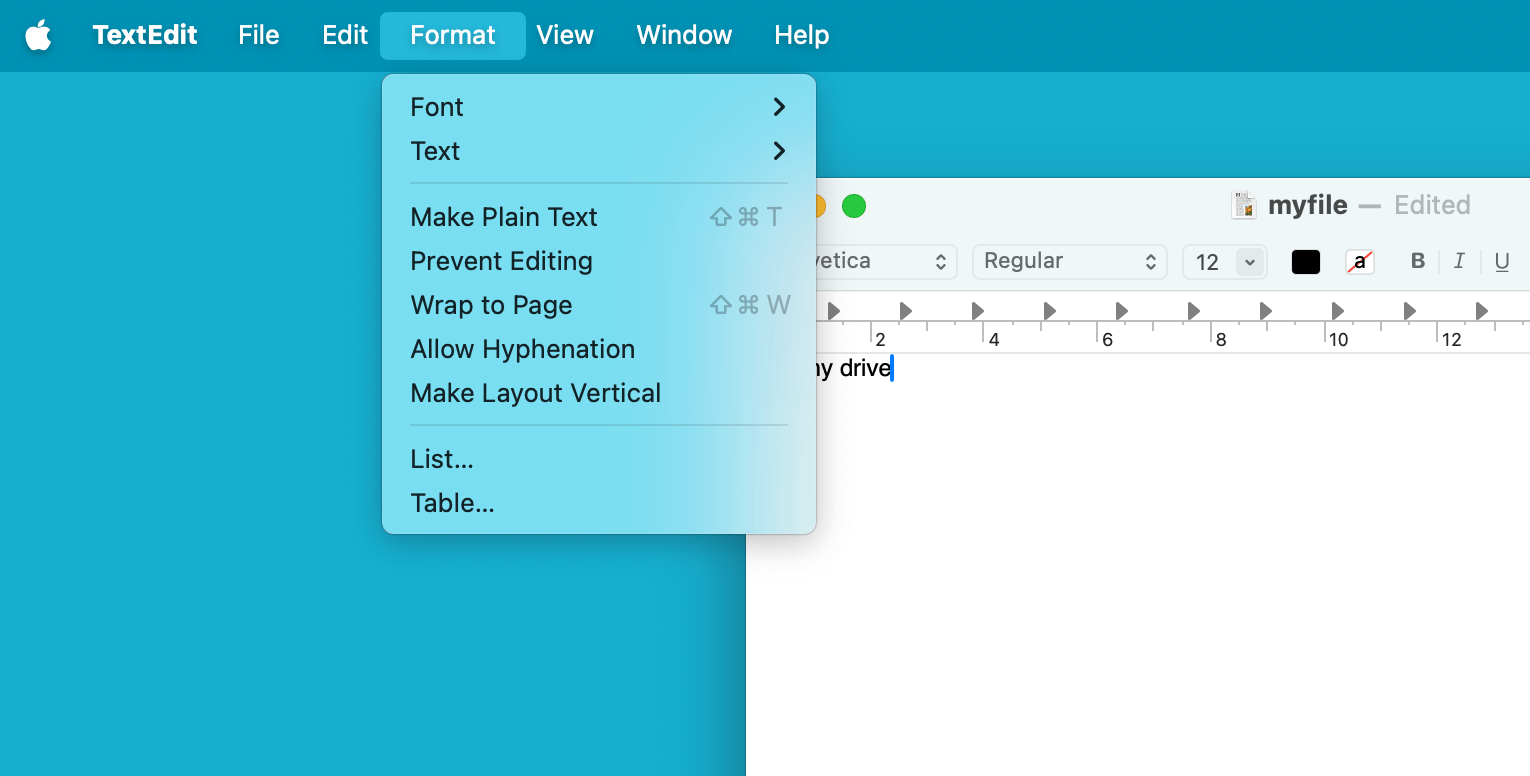The image size is (1530, 776).
Task: Toggle Bold text formatting button
Action: 1417,261
